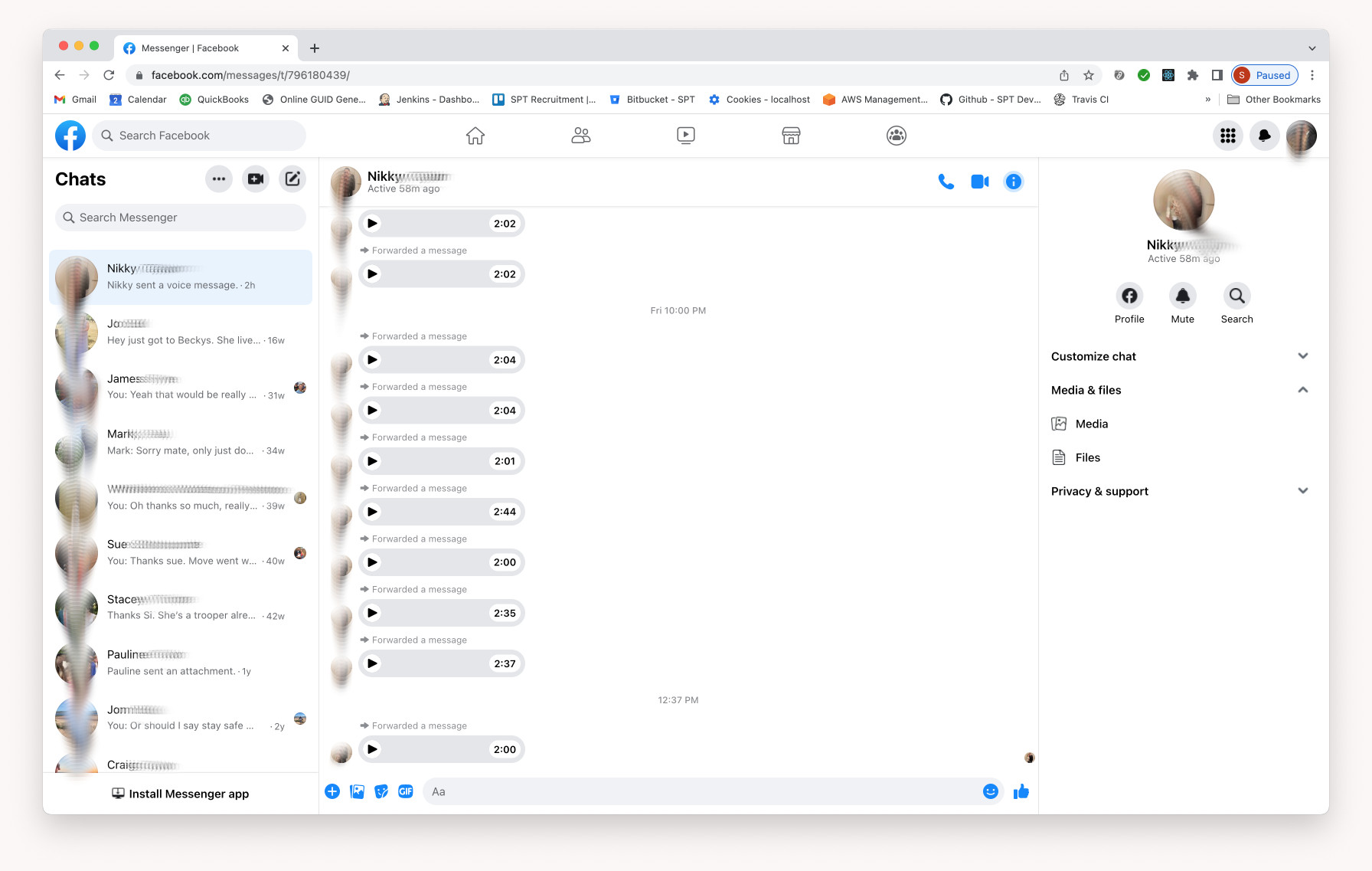Open the chat with Pauline

point(181,663)
